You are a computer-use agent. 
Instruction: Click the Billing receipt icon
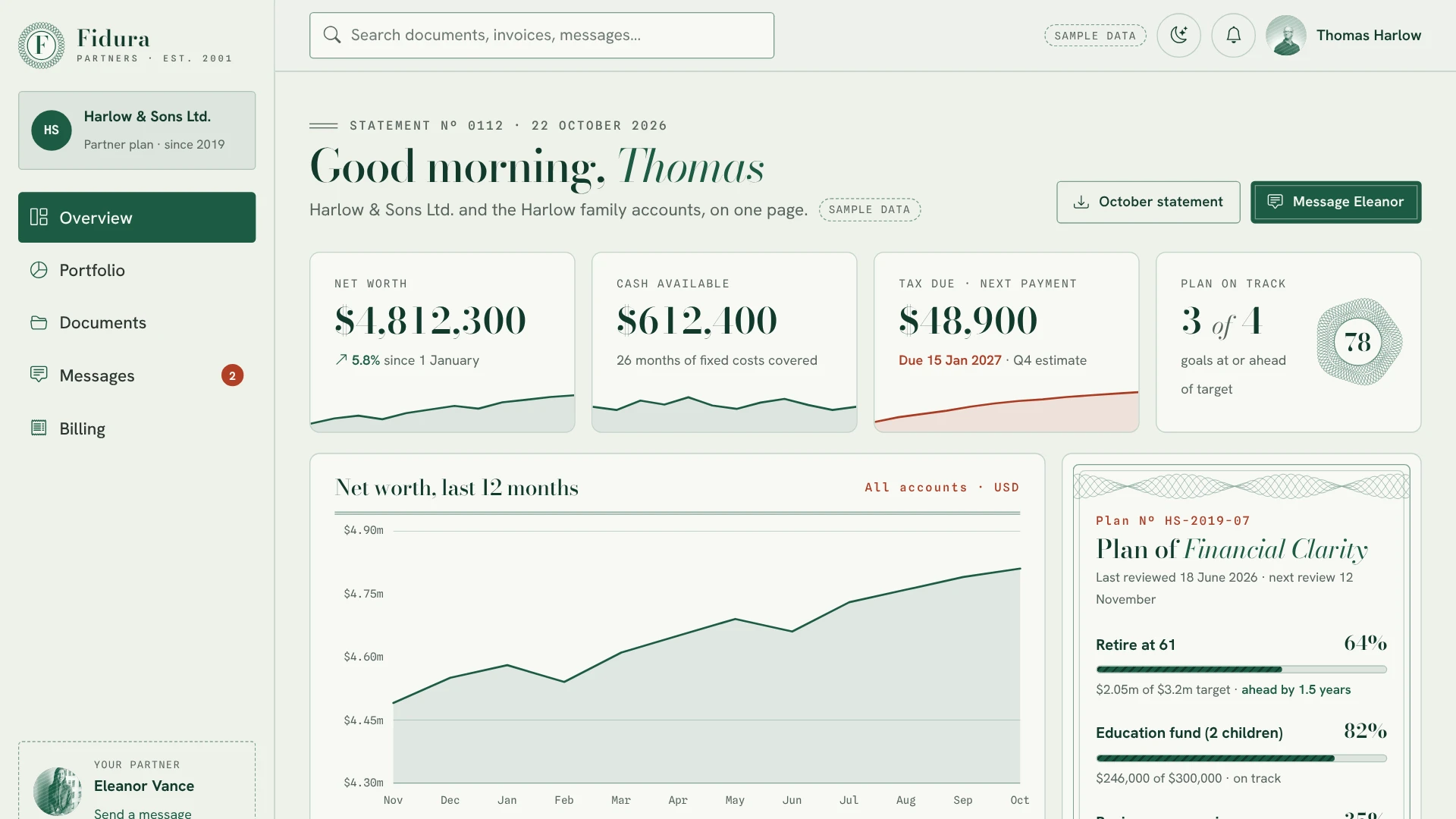click(x=39, y=428)
